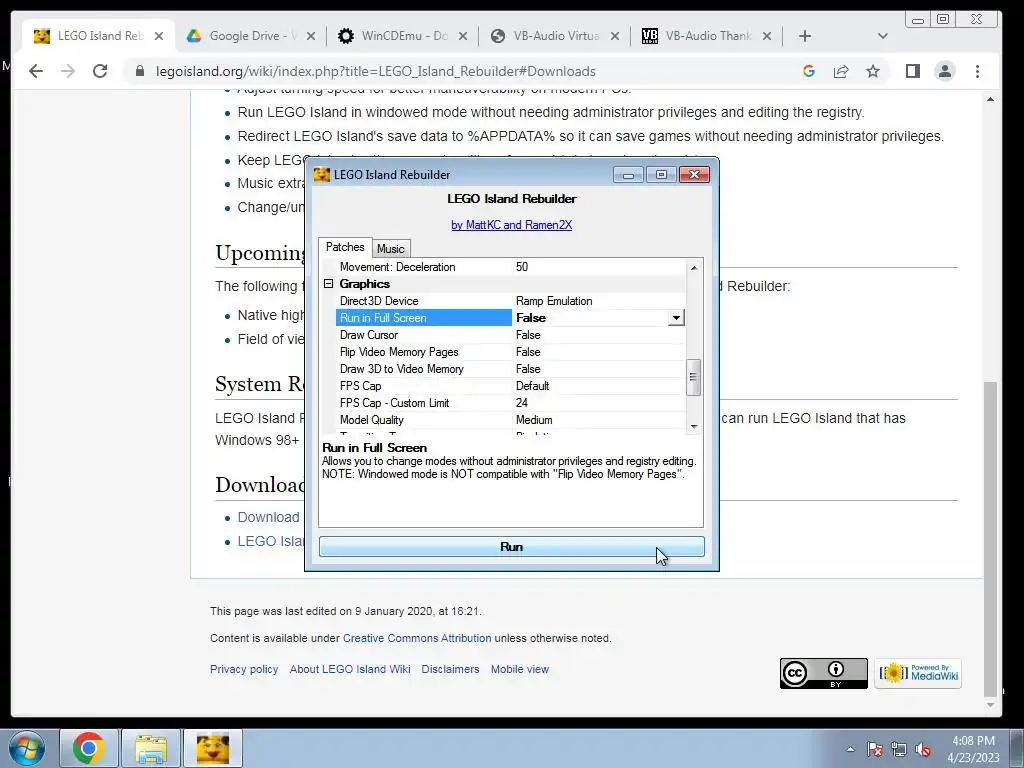Collapse the Graphics category
Image resolution: width=1024 pixels, height=768 pixels.
click(328, 283)
